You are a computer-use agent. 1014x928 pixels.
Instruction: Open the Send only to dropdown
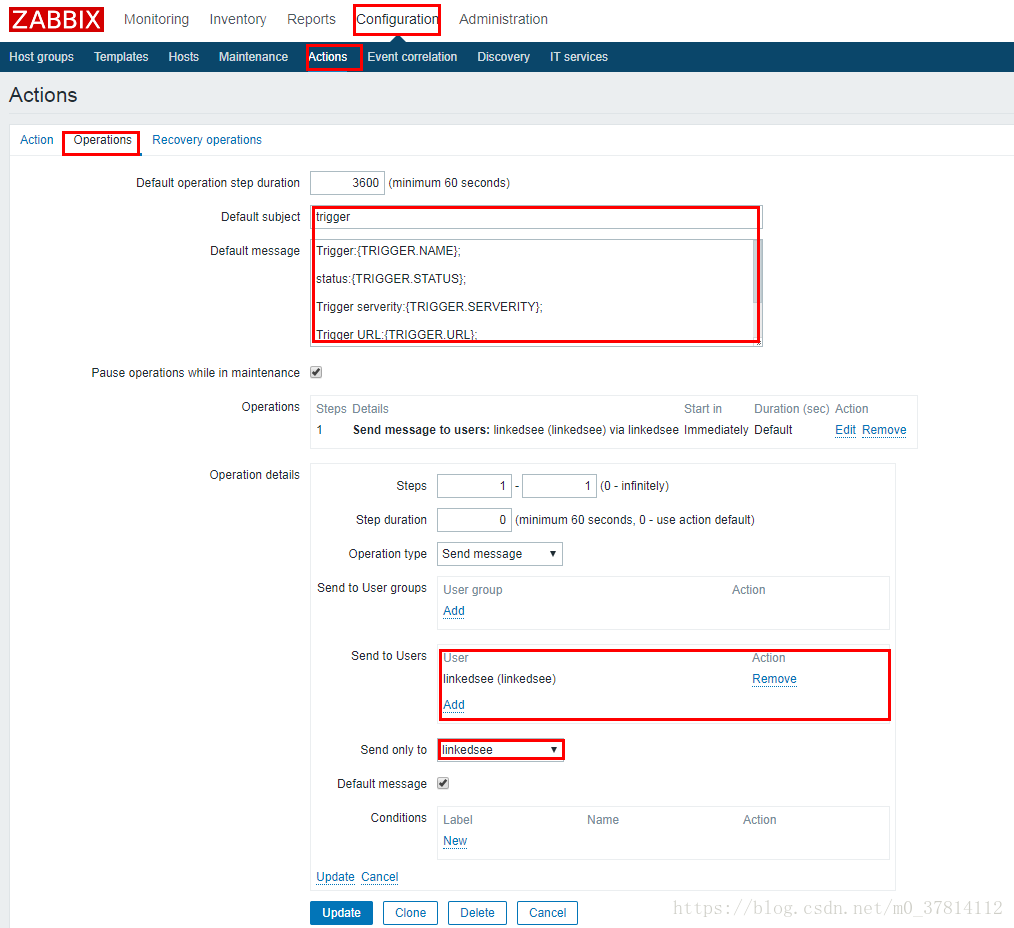point(500,750)
